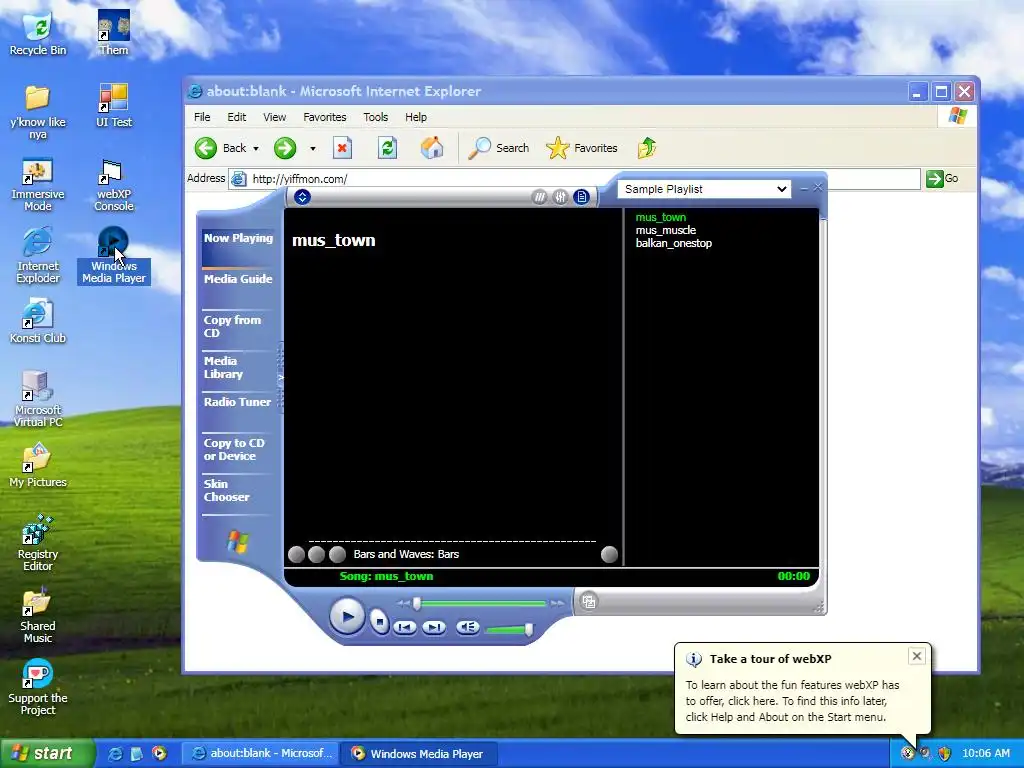Viewport: 1024px width, 768px height.
Task: Click the Favorites star toolbar button
Action: [582, 148]
